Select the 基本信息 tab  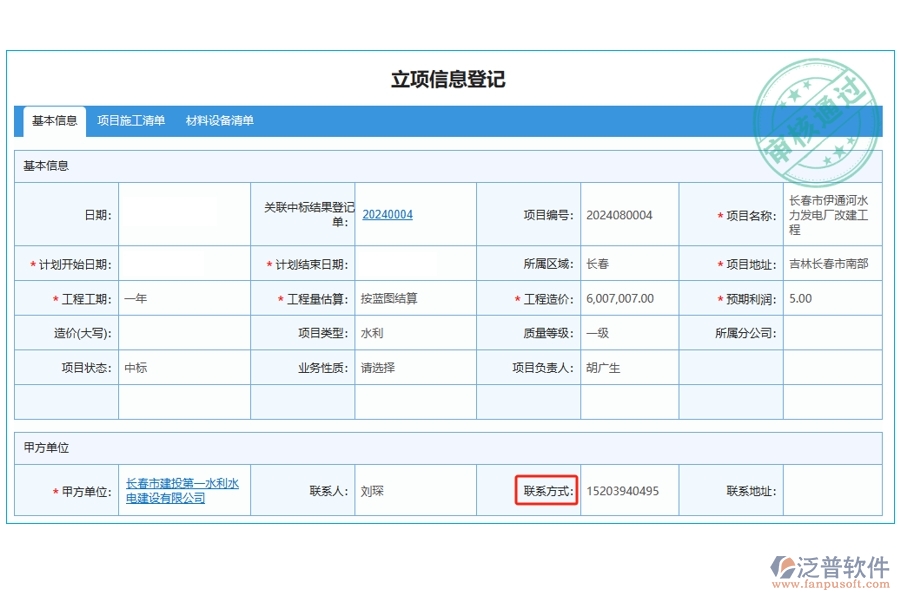pos(55,121)
